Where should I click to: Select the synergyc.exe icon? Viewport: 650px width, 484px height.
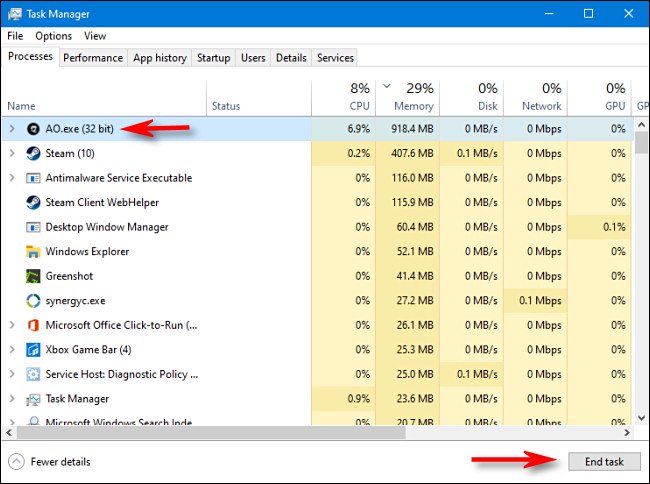(x=33, y=300)
